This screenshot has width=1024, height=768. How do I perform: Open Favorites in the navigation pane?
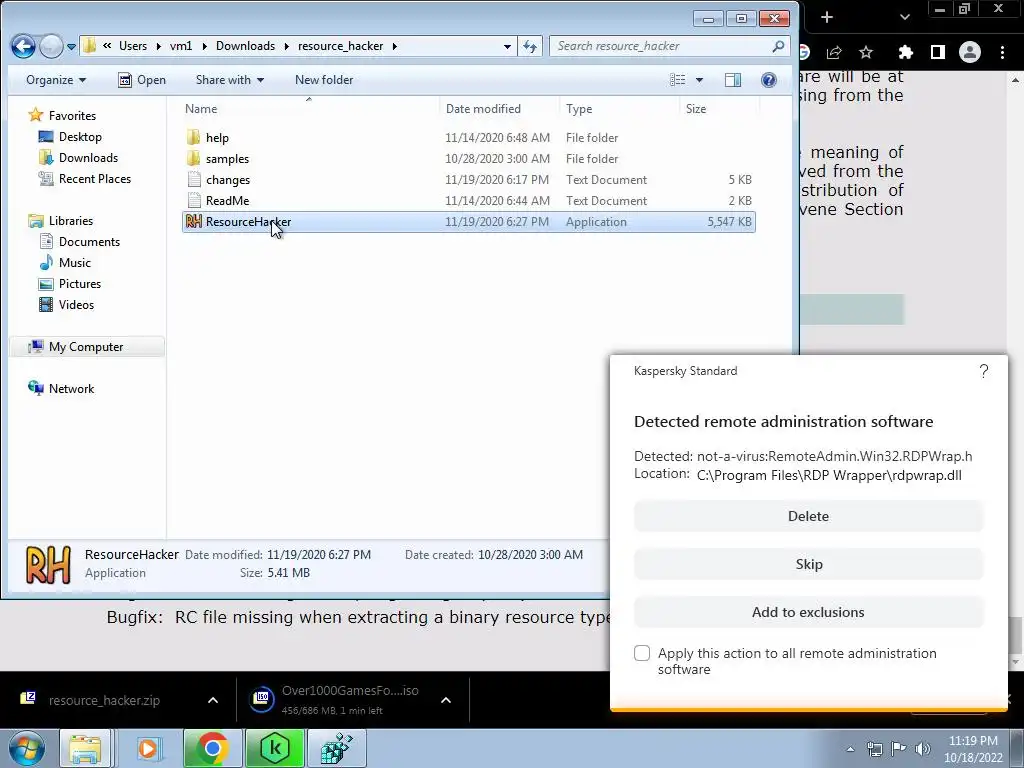point(63,116)
